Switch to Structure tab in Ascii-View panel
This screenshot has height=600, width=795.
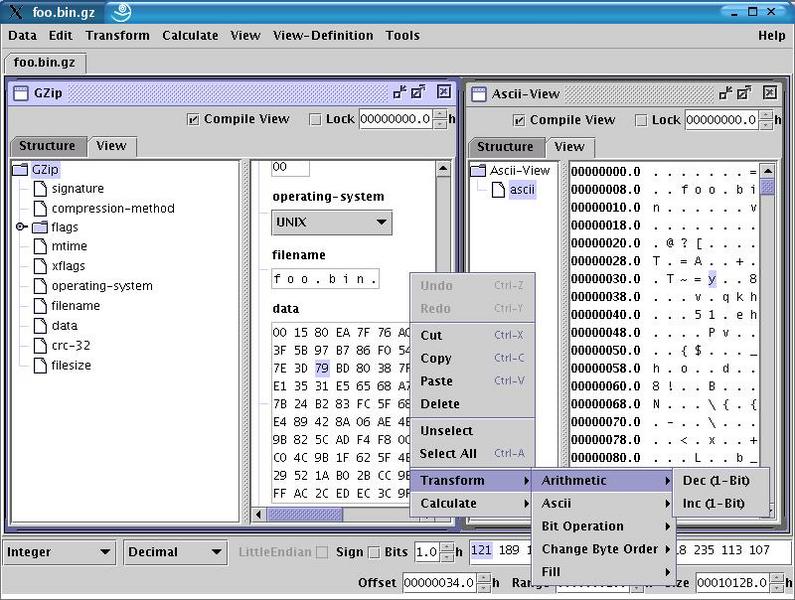tap(505, 147)
